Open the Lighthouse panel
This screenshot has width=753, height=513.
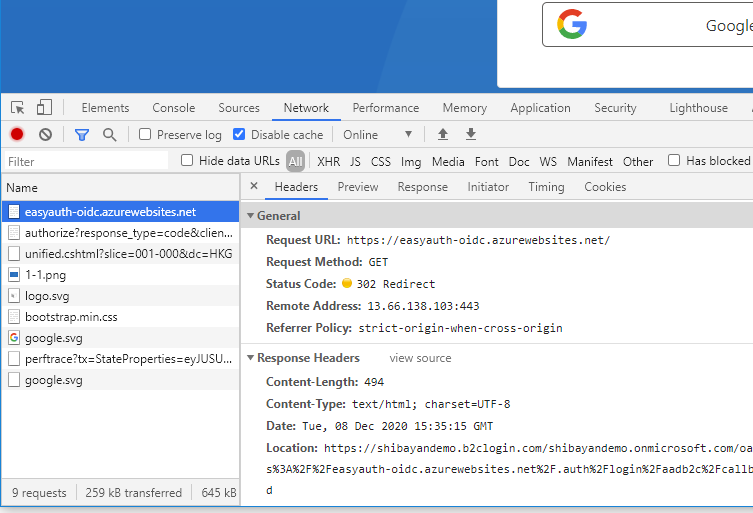coord(698,108)
